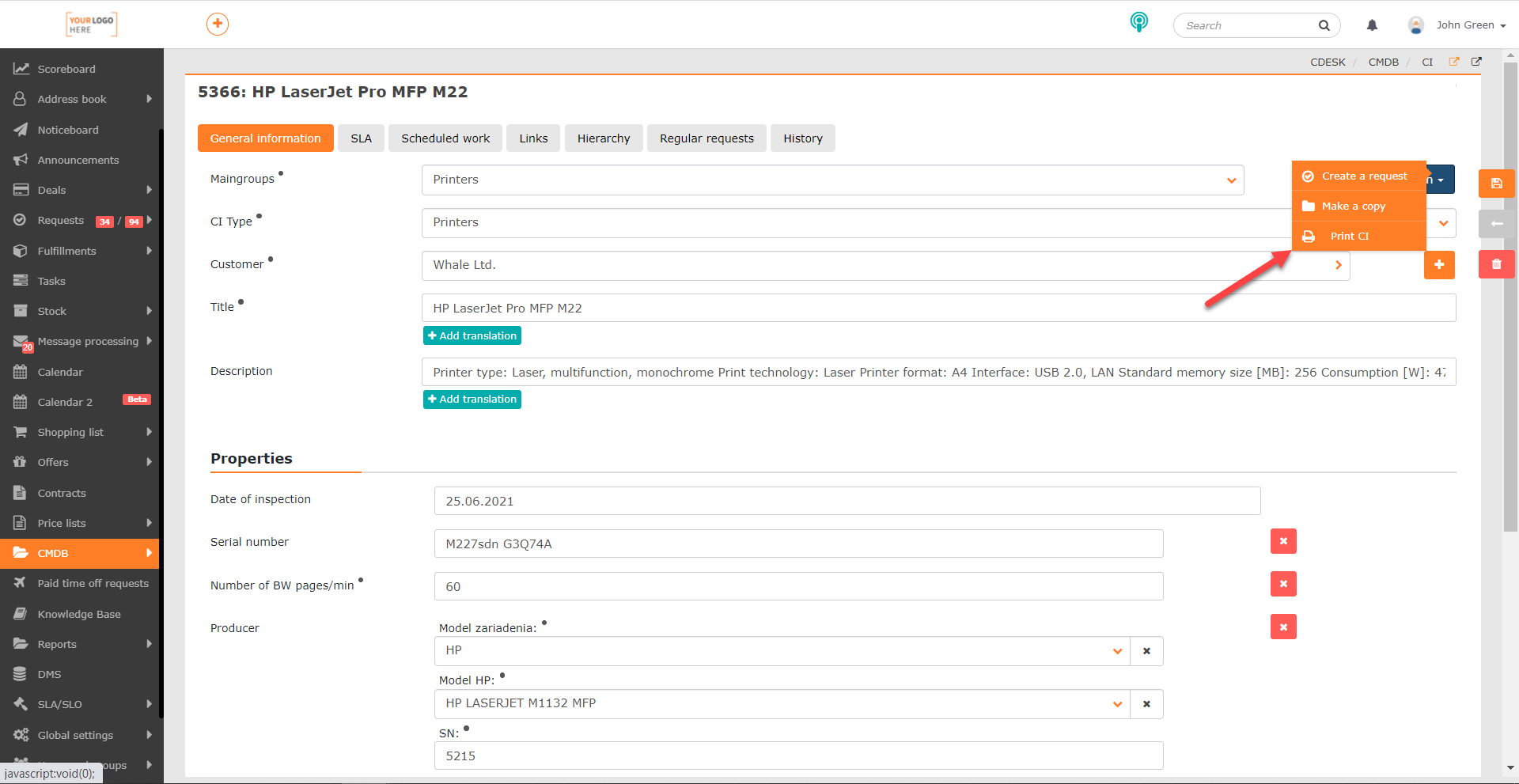
Task: Remove the Producer property
Action: (x=1283, y=627)
